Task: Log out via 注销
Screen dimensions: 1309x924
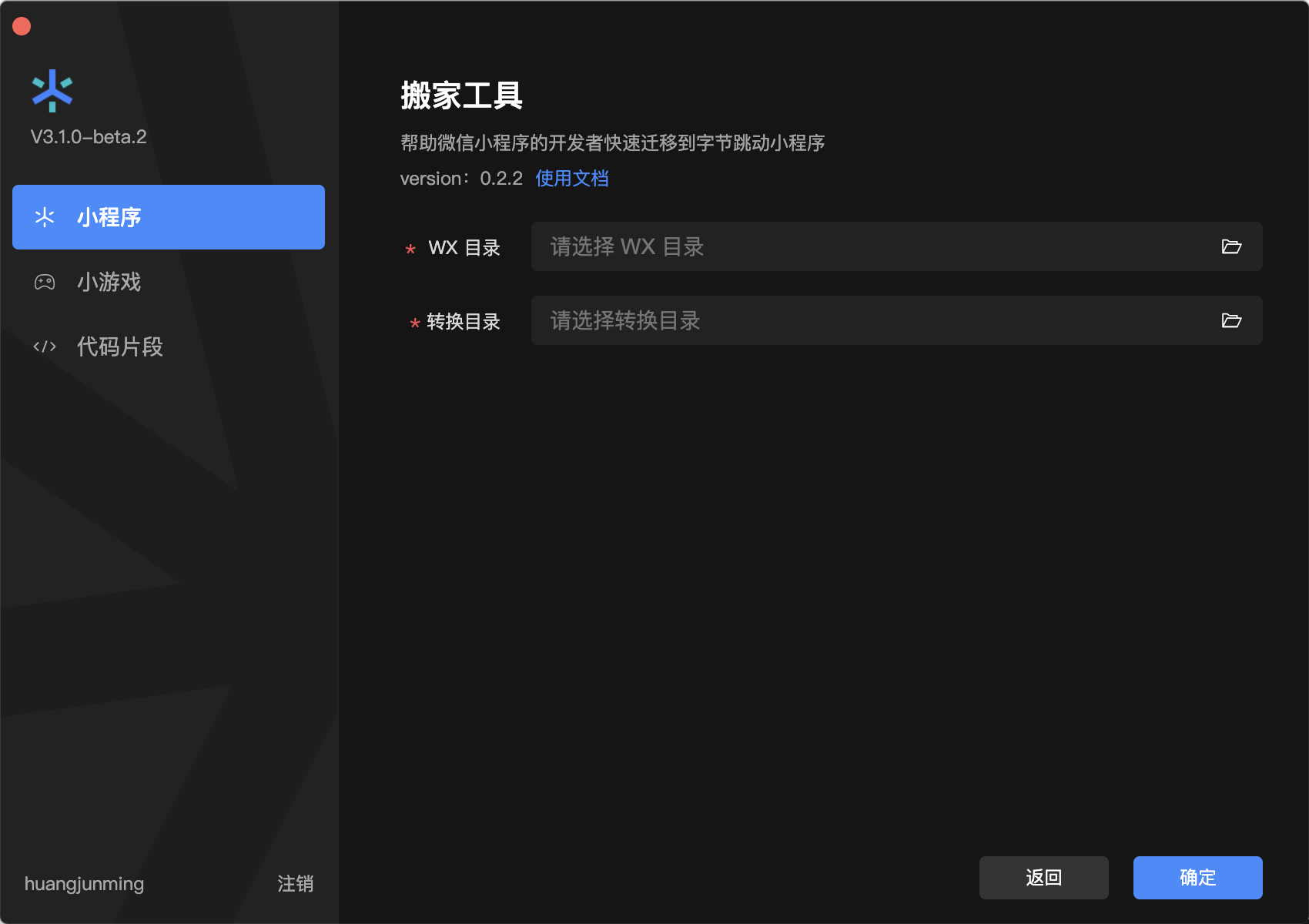Action: click(x=296, y=883)
